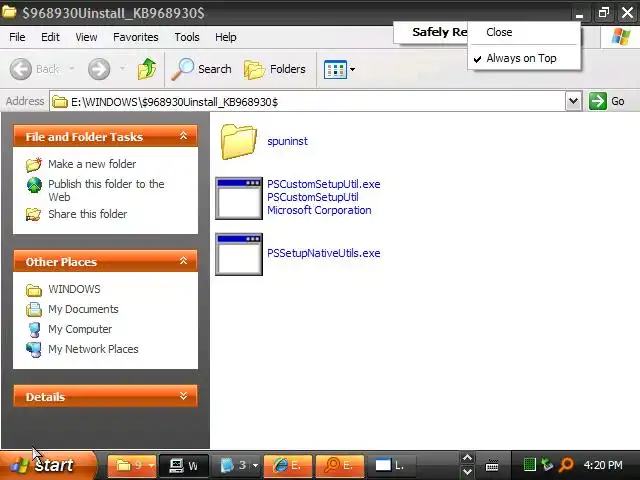Image resolution: width=640 pixels, height=480 pixels.
Task: Open the Forward button history dropdown arrow
Action: click(x=122, y=69)
